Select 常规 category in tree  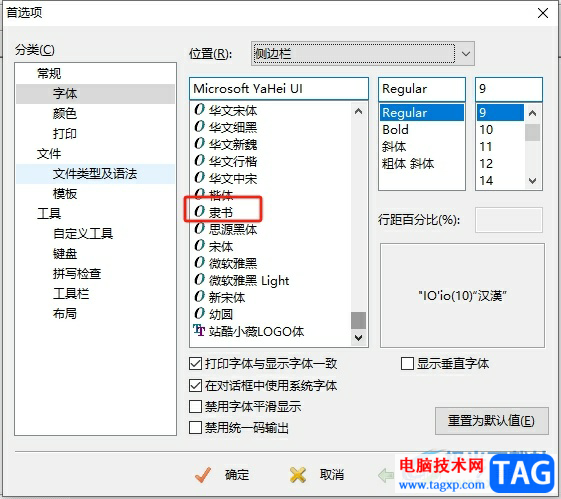click(49, 73)
